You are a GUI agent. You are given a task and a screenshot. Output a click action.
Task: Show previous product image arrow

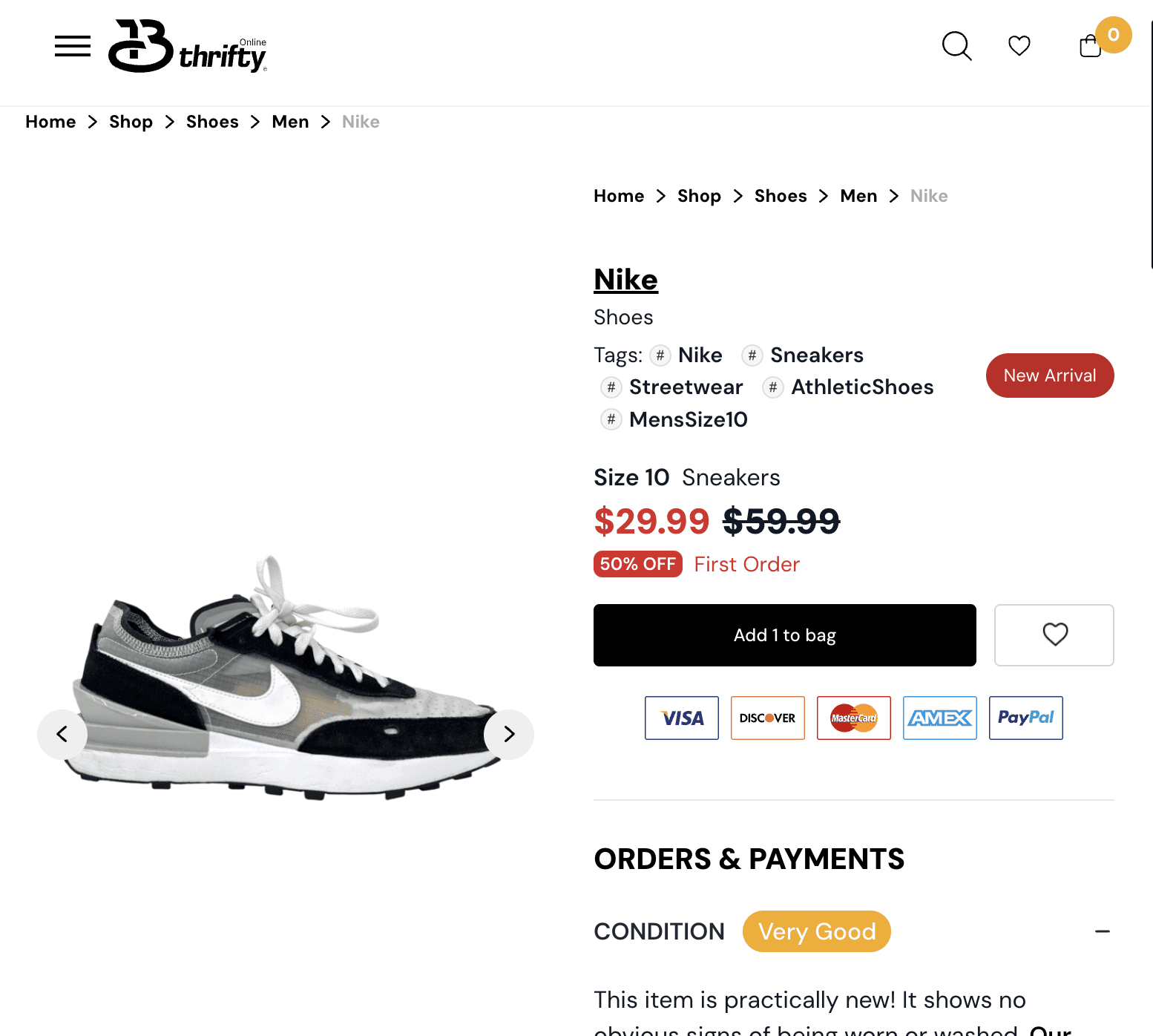[x=62, y=735]
